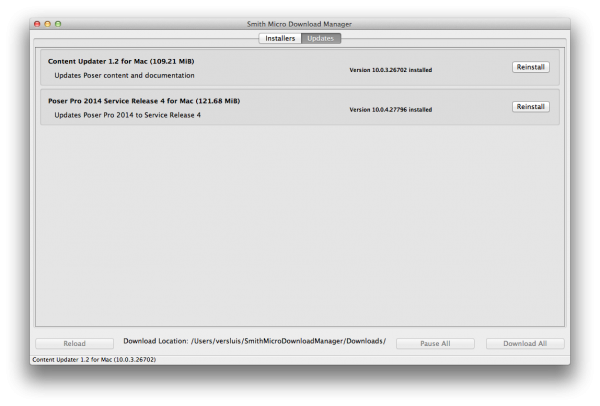The height and width of the screenshot is (406, 600).
Task: Minimize window with the yellow button
Action: click(47, 24)
